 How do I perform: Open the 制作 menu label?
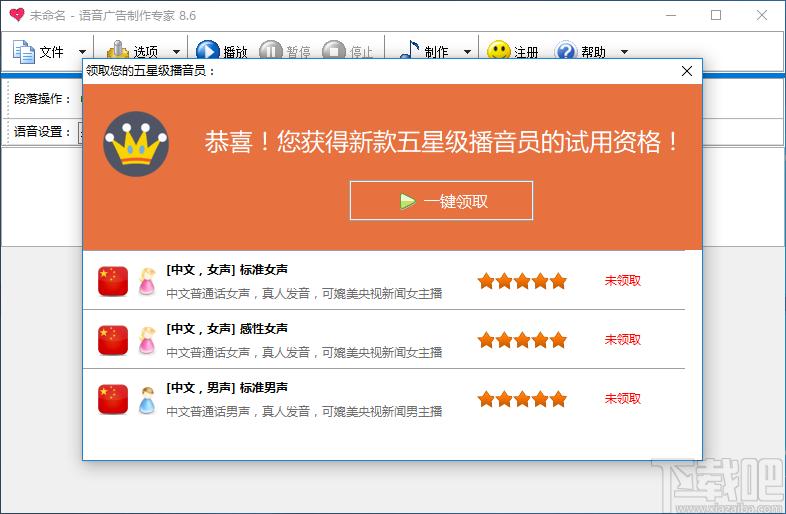pos(437,52)
